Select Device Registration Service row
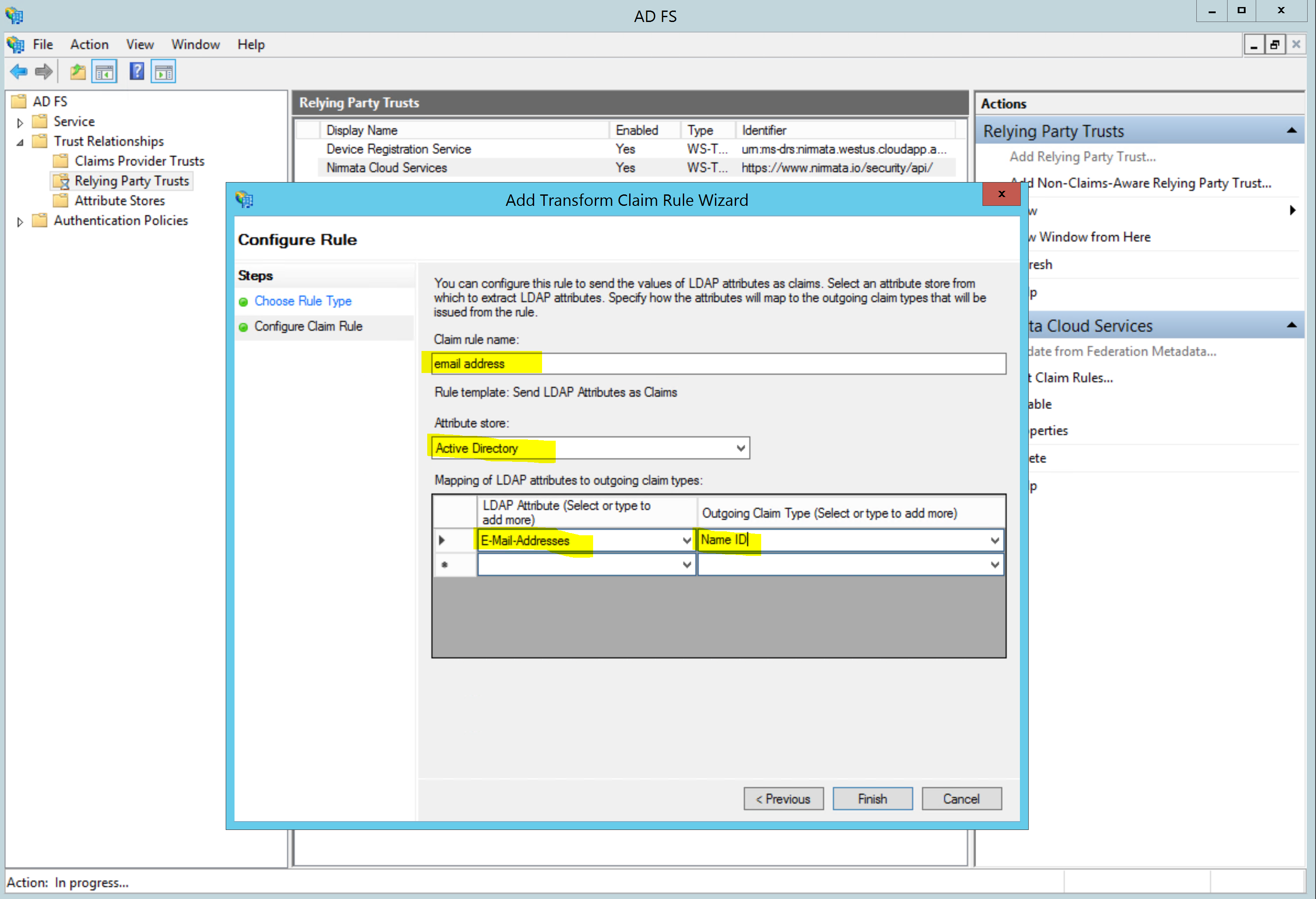The height and width of the screenshot is (899, 1316). (637, 149)
